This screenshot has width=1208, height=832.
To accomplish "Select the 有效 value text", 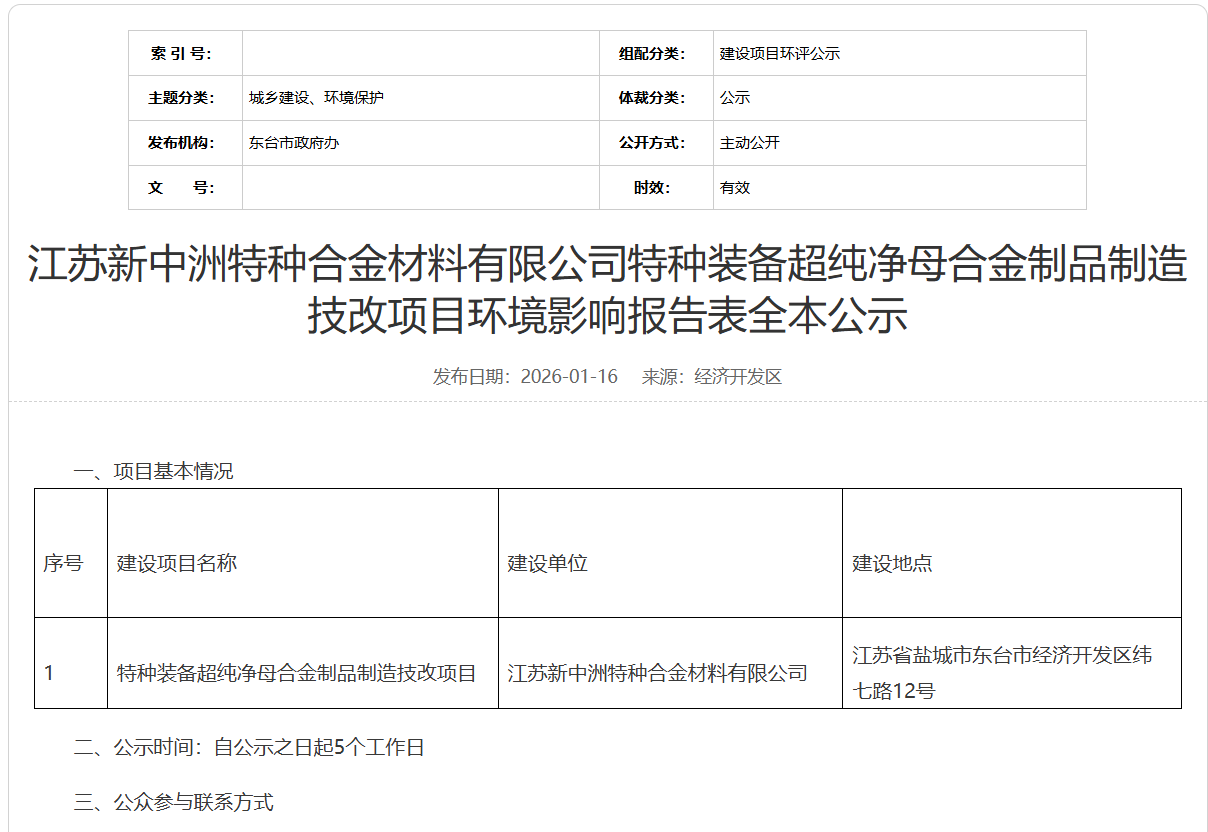I will pos(735,188).
